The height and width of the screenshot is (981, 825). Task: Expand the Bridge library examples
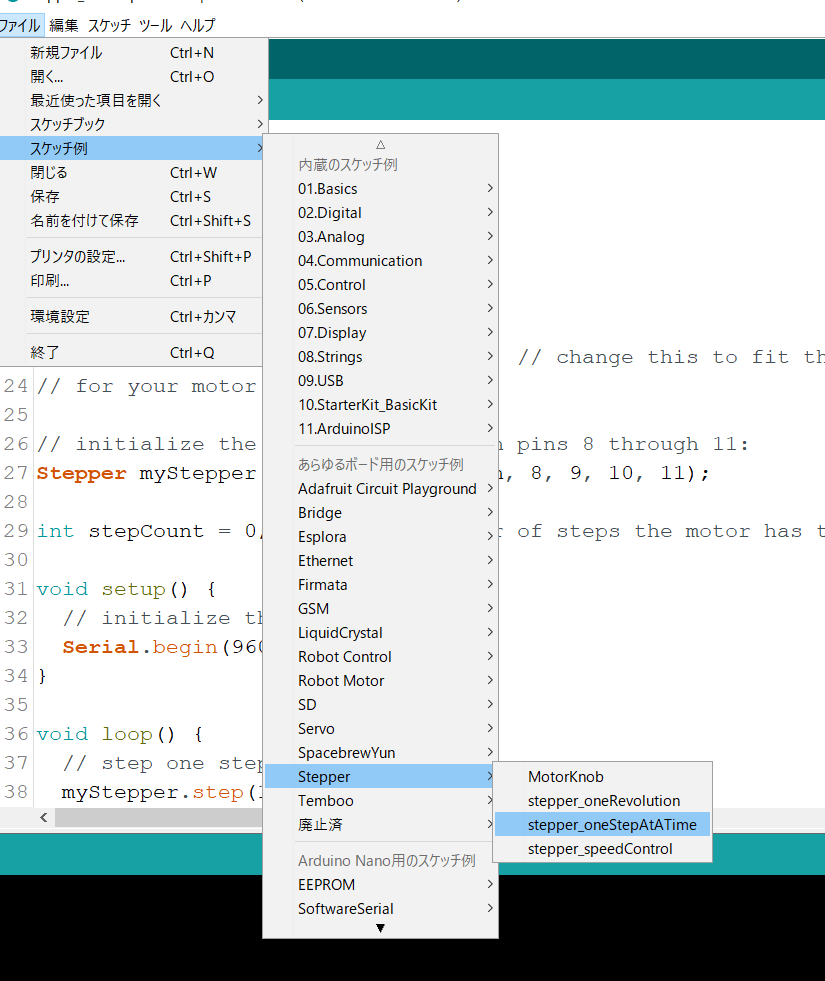380,512
